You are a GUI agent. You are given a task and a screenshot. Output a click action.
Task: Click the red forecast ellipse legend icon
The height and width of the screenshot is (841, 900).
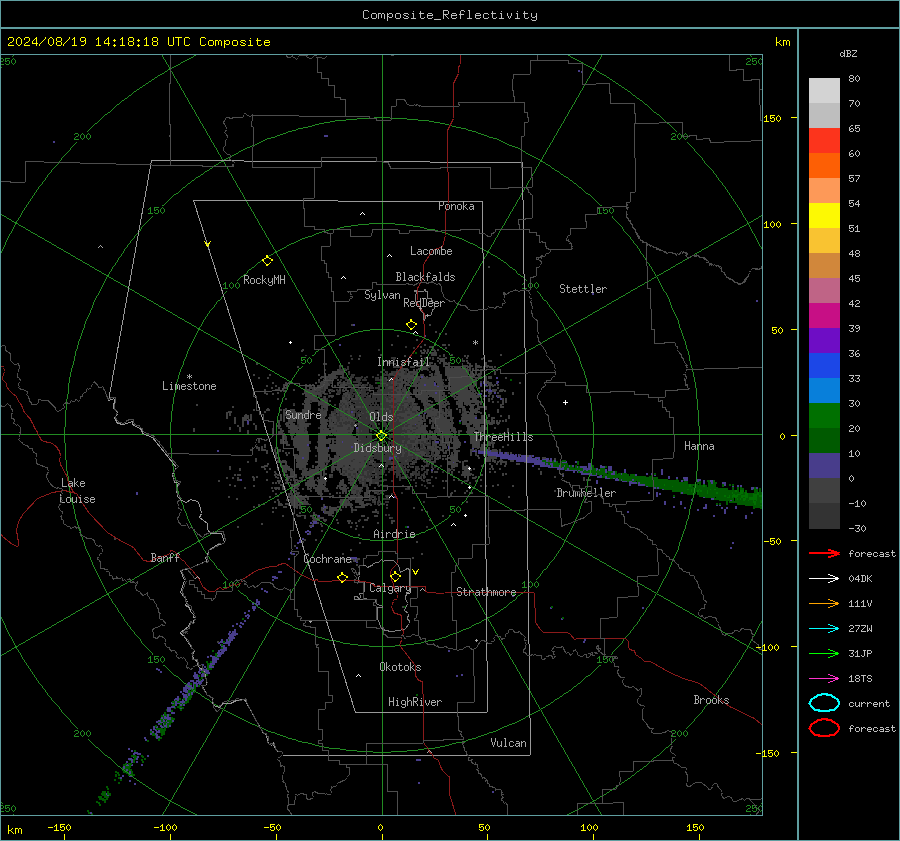pyautogui.click(x=824, y=728)
